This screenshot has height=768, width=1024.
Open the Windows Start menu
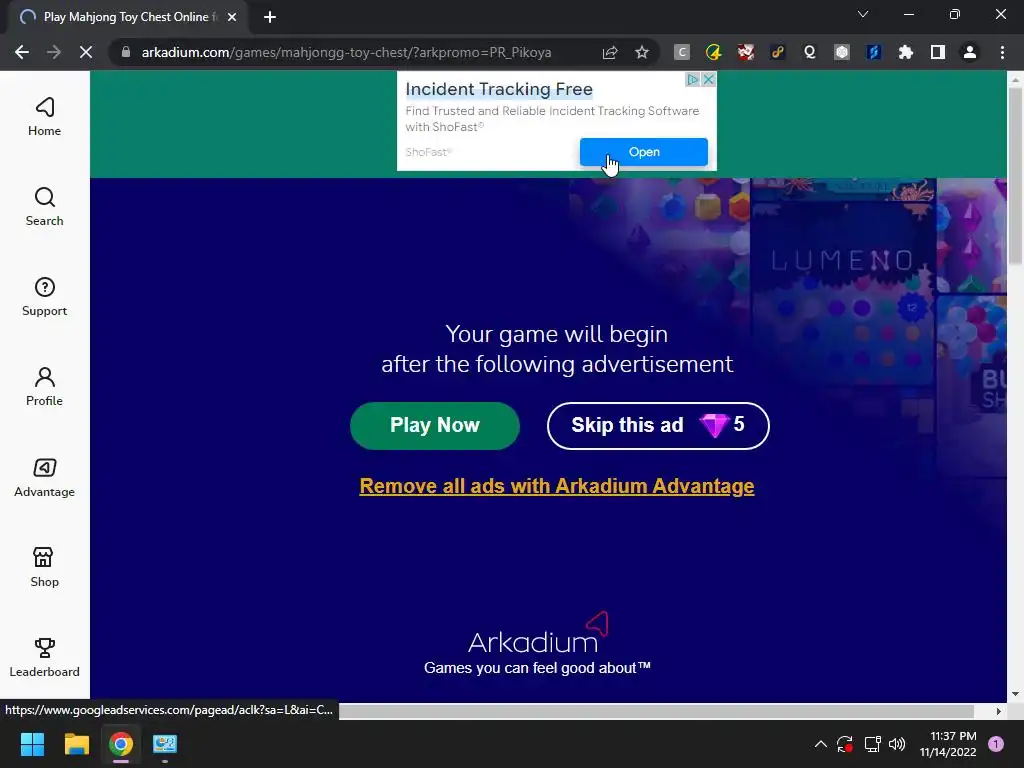point(32,744)
